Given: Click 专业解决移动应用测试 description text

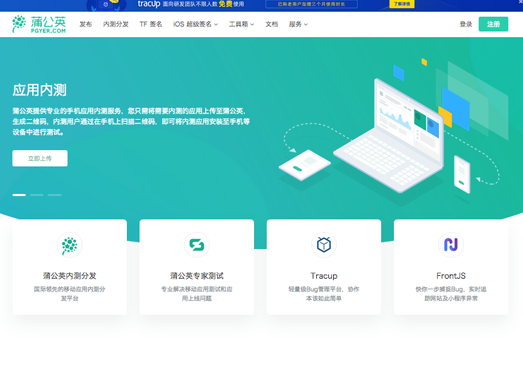Looking at the screenshot, I should point(197,294).
